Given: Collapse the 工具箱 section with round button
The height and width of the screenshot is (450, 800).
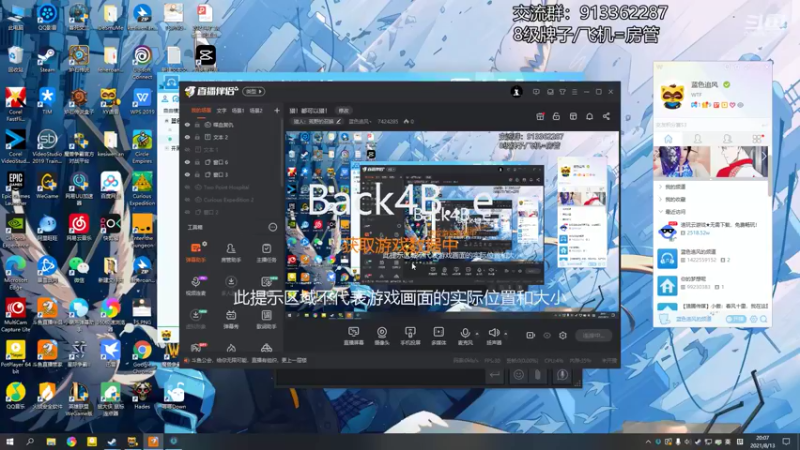Looking at the screenshot, I should (x=273, y=227).
